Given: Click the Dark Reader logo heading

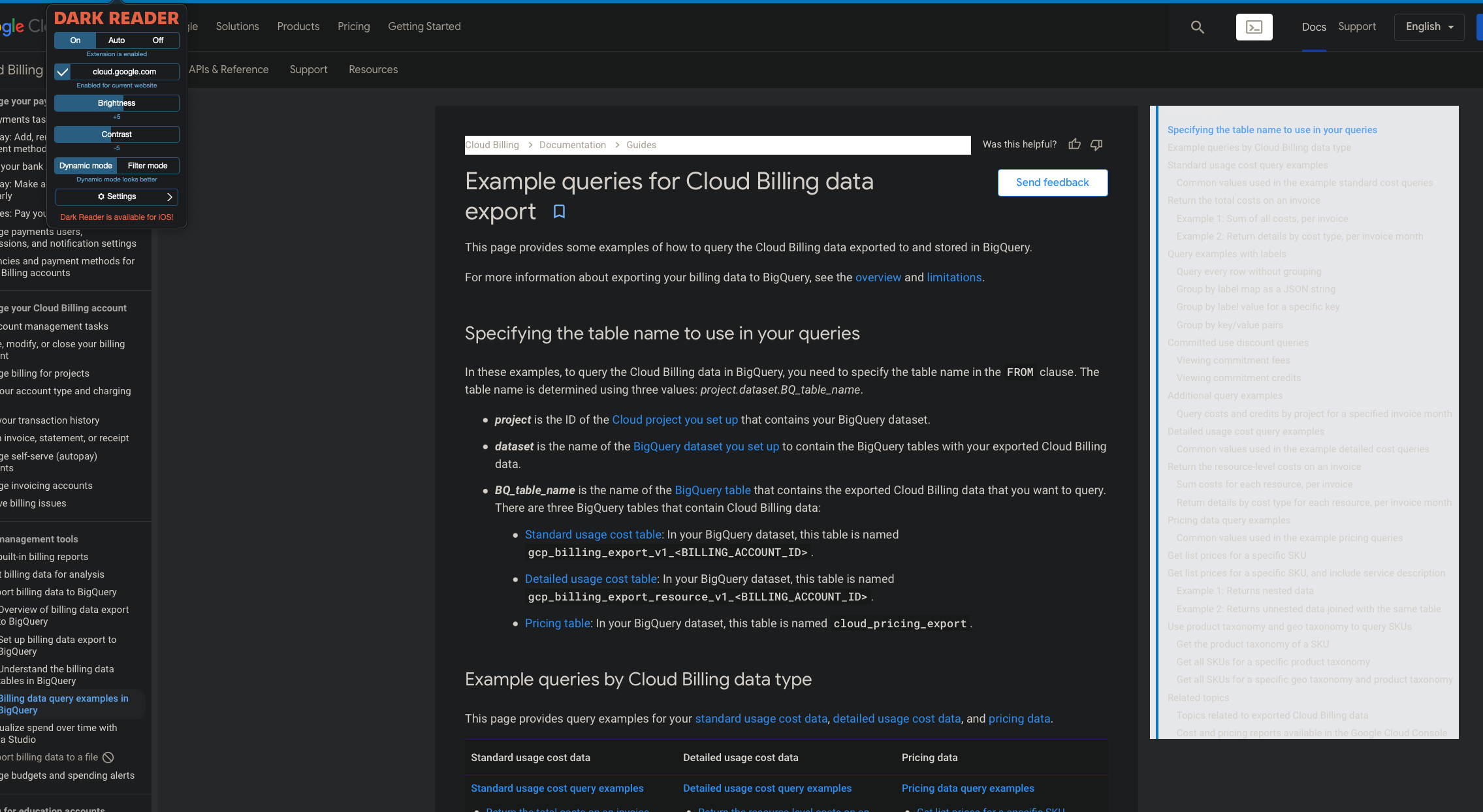Looking at the screenshot, I should click(x=116, y=18).
